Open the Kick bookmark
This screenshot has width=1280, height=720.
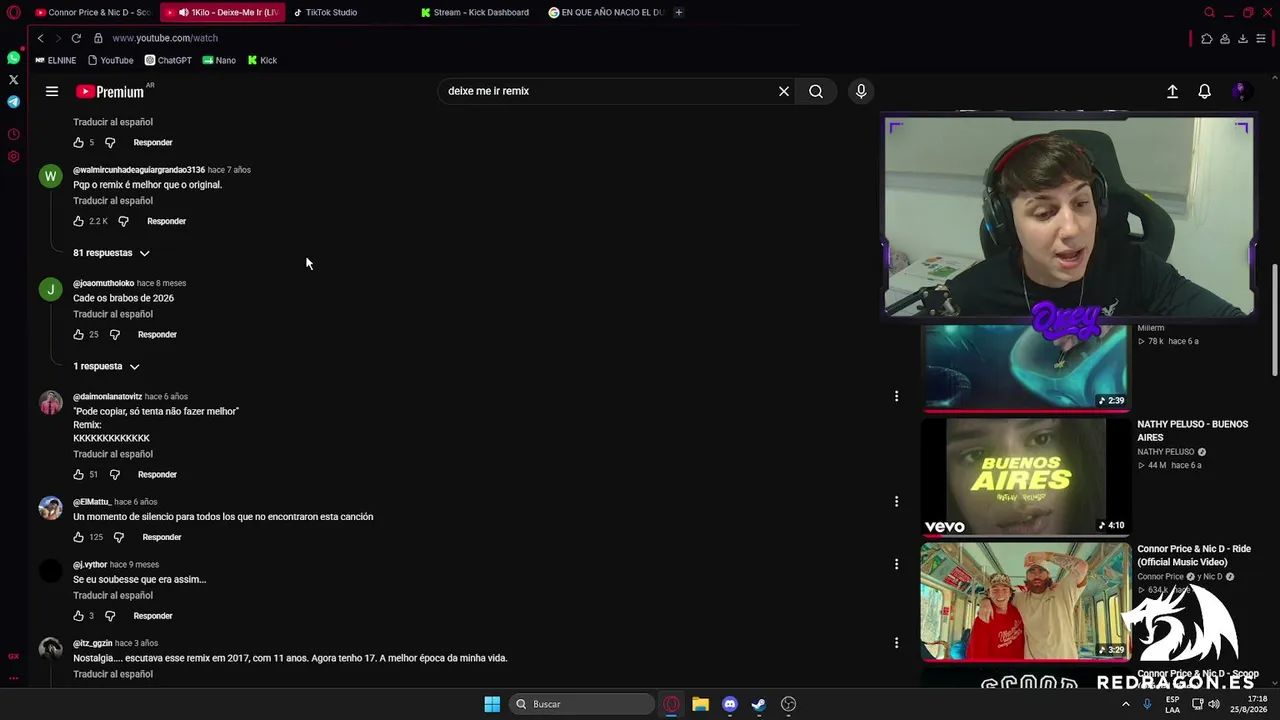pos(262,60)
